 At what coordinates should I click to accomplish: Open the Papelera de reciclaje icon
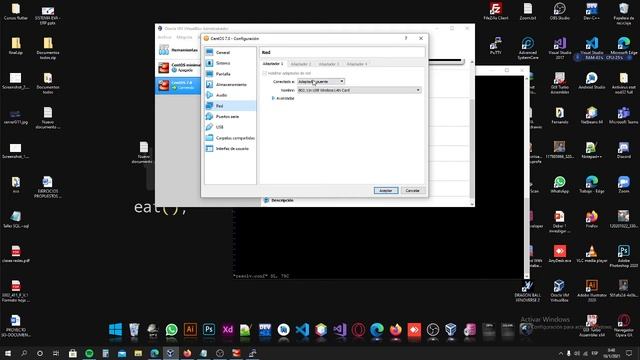pos(623,13)
